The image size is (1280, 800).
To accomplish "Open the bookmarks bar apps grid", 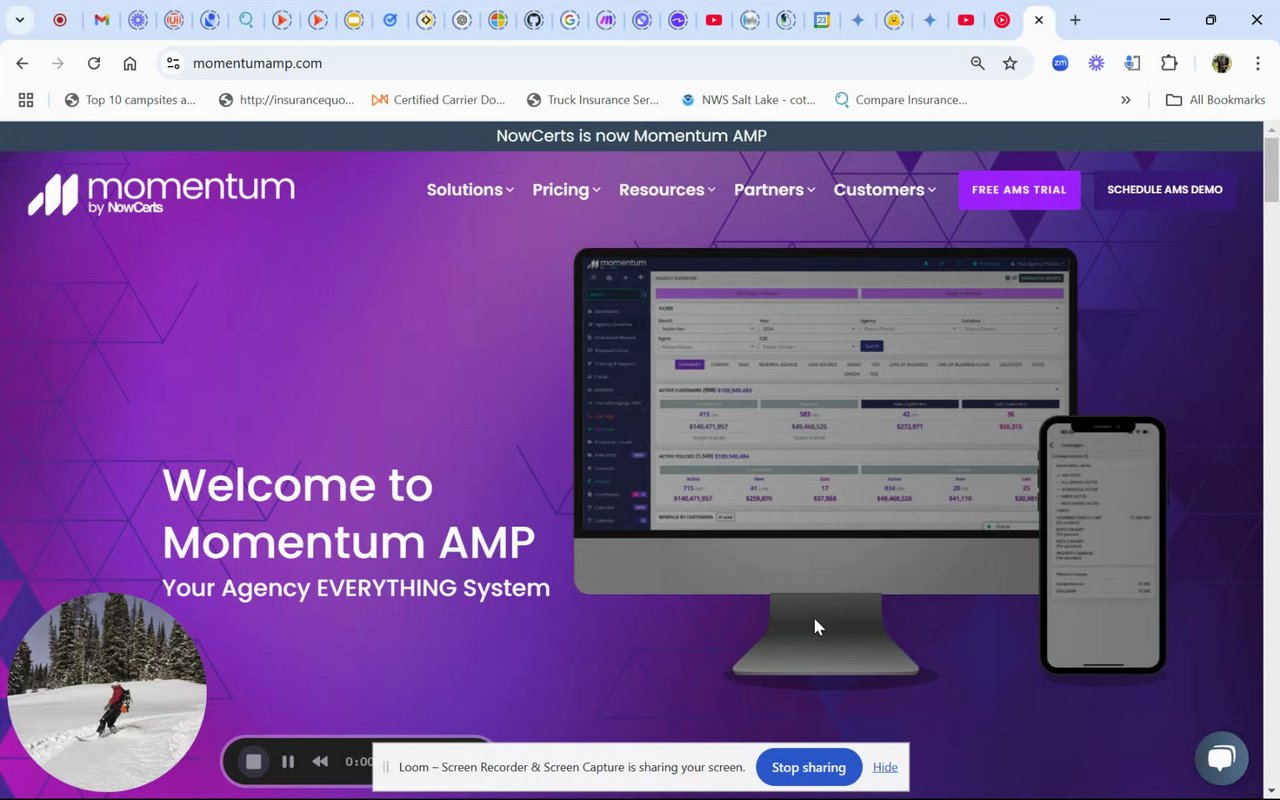I will tap(26, 100).
